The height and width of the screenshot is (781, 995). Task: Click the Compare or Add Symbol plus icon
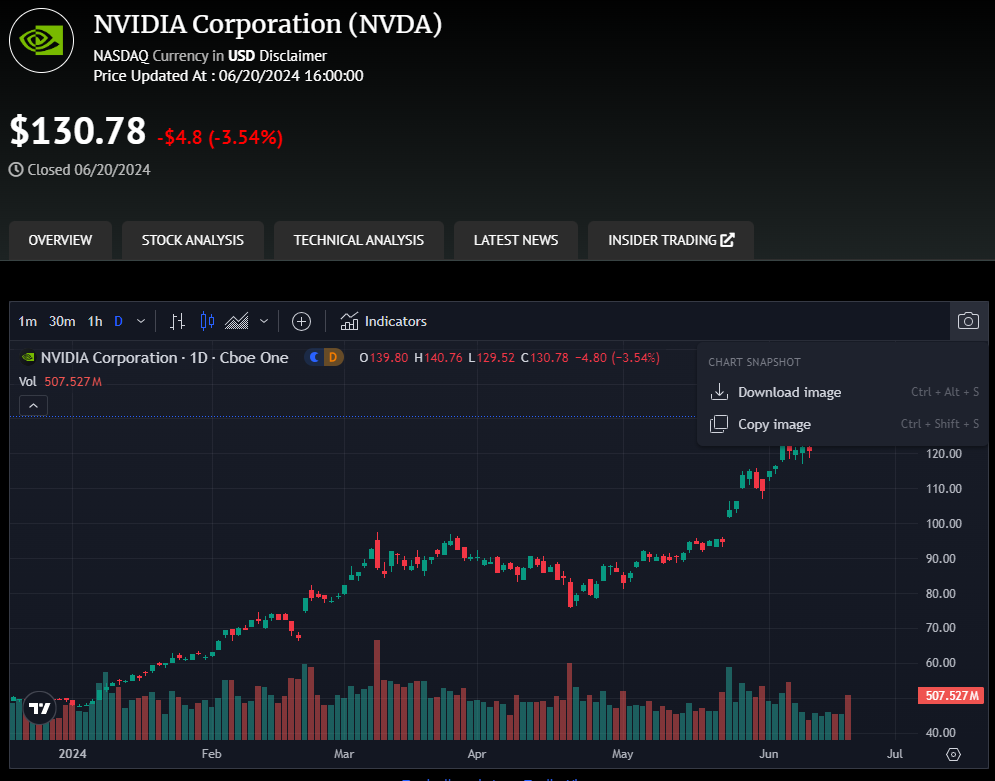pos(301,321)
